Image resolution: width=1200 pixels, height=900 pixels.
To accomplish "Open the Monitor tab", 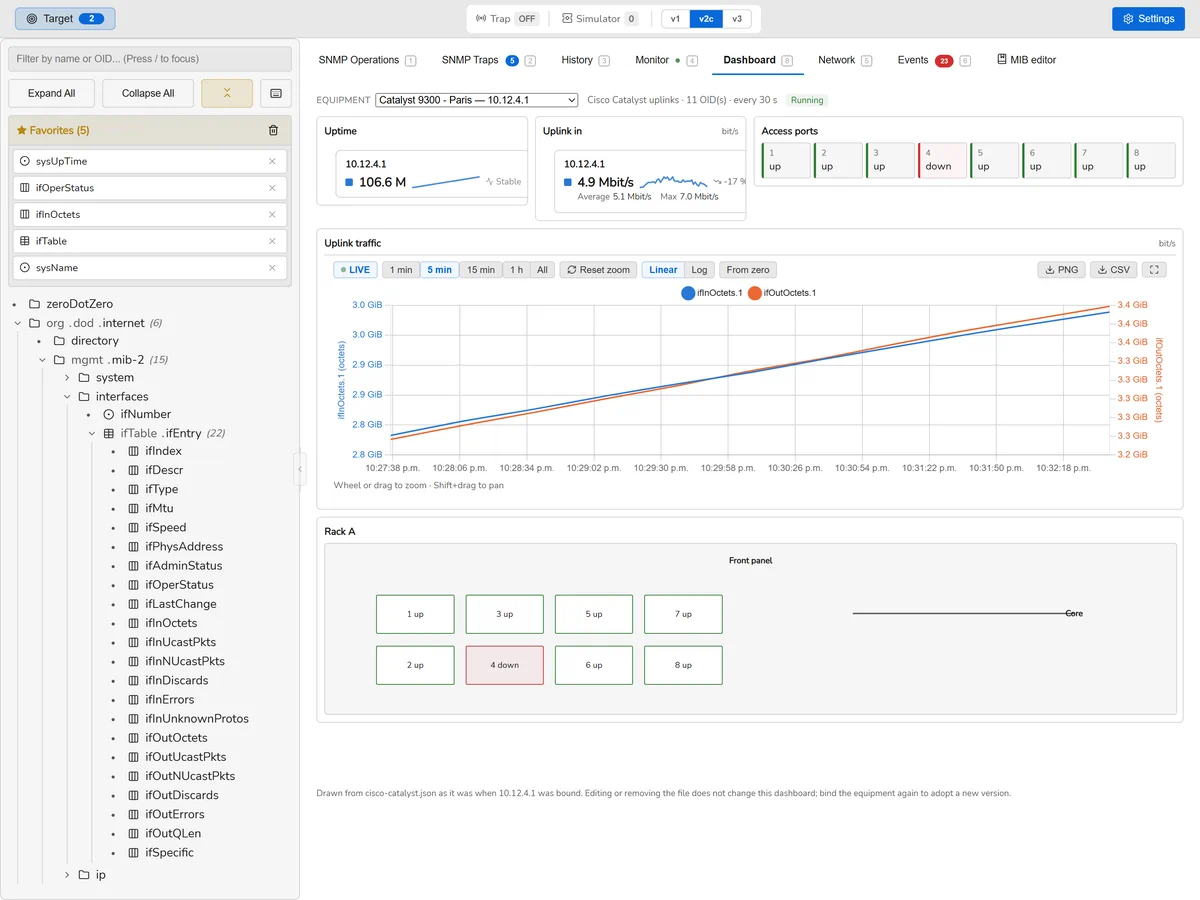I will pyautogui.click(x=666, y=60).
